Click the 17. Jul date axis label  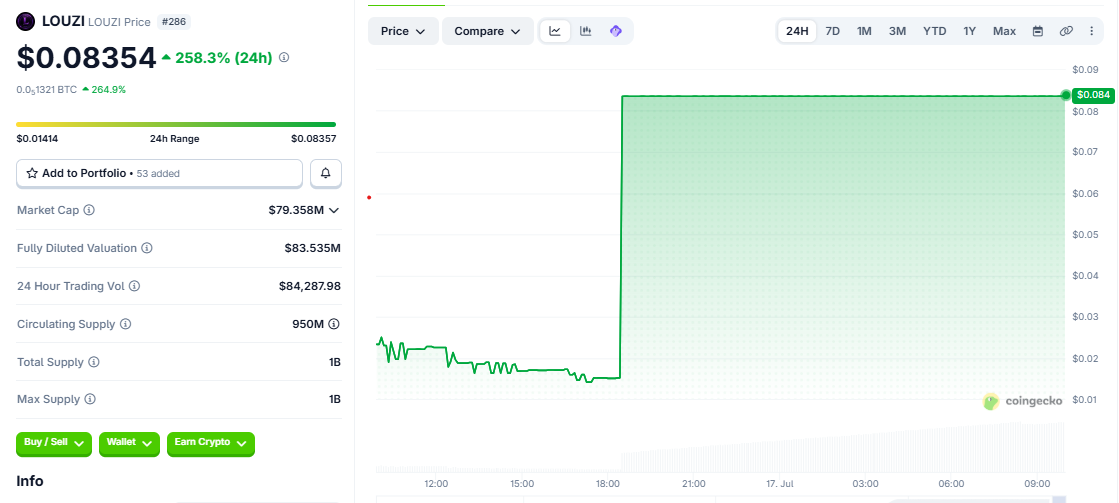pyautogui.click(x=779, y=484)
